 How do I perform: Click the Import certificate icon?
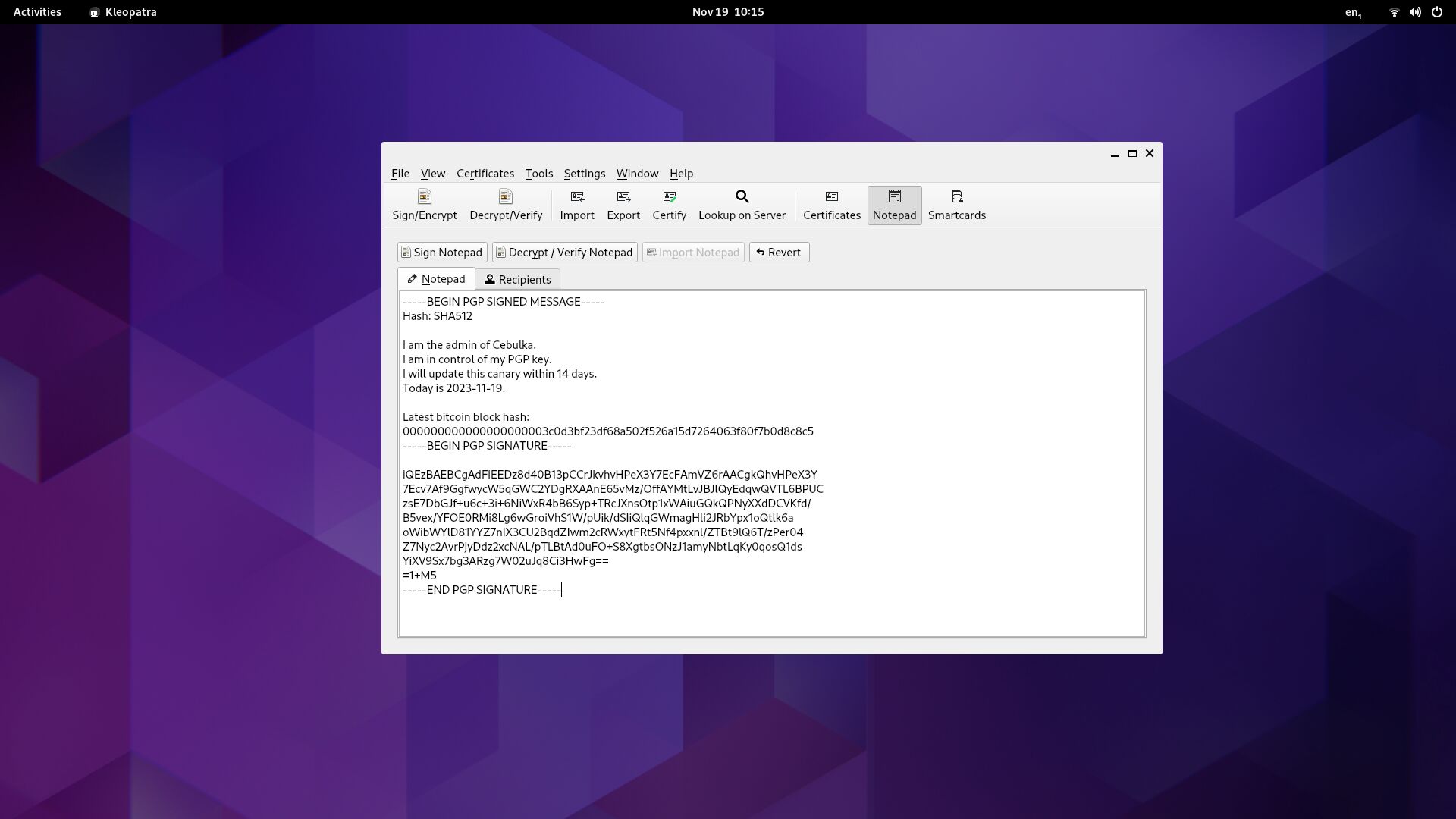pyautogui.click(x=576, y=205)
